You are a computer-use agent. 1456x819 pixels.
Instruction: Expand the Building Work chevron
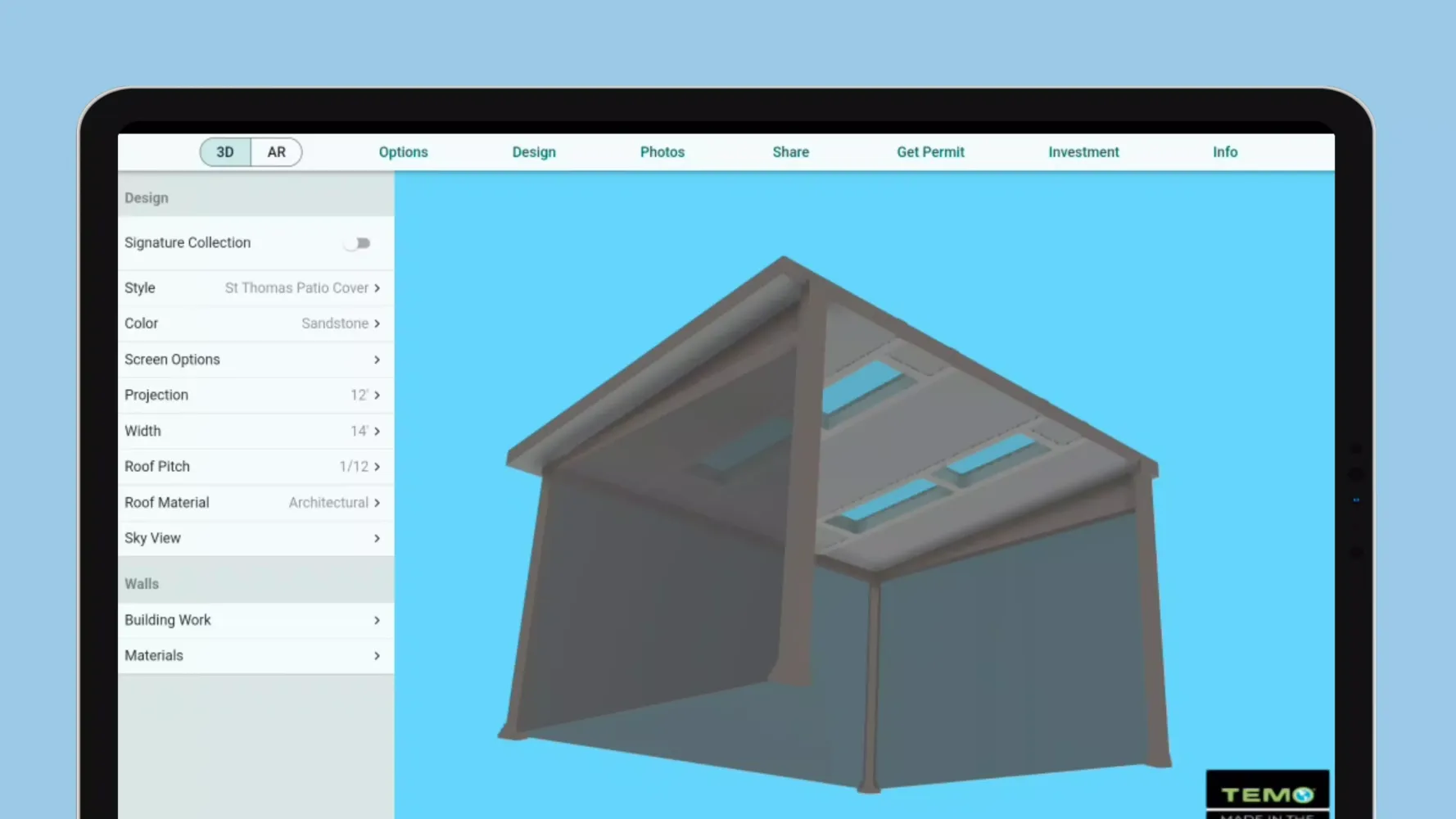377,620
